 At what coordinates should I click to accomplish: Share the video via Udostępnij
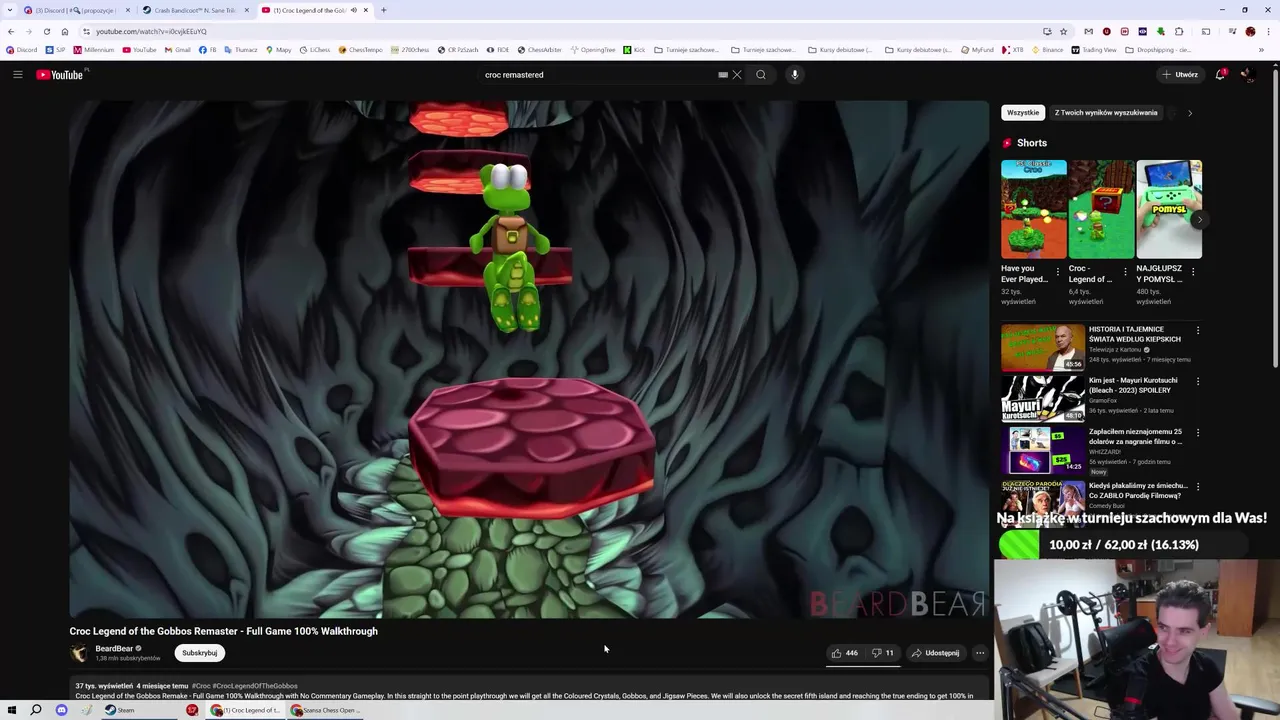click(935, 653)
